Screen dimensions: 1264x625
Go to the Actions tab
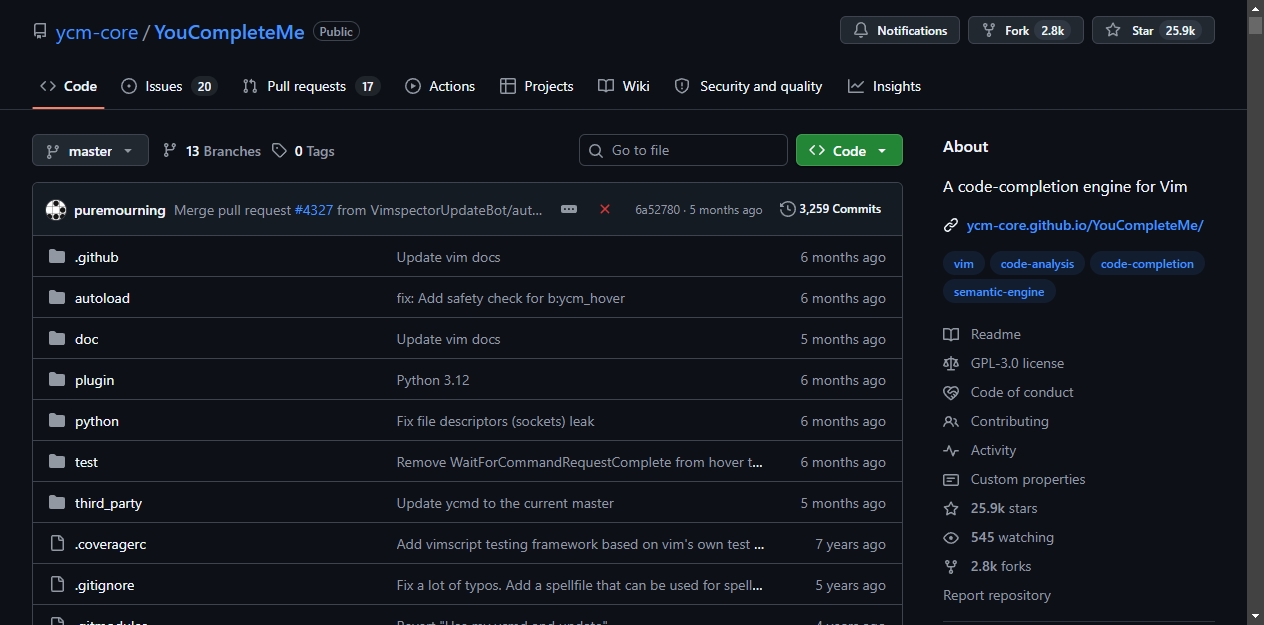[x=440, y=86]
